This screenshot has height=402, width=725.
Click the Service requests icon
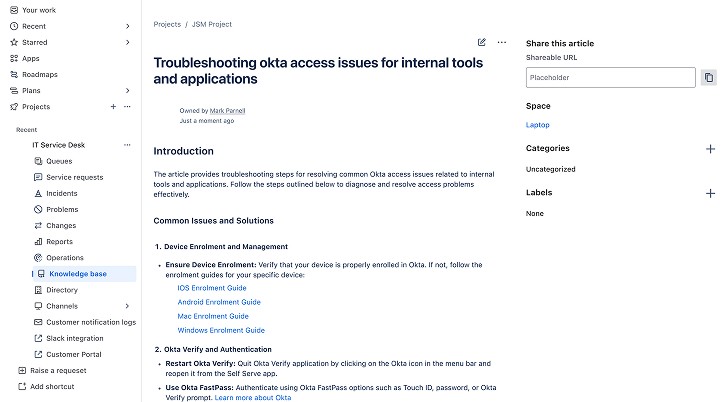point(38,177)
